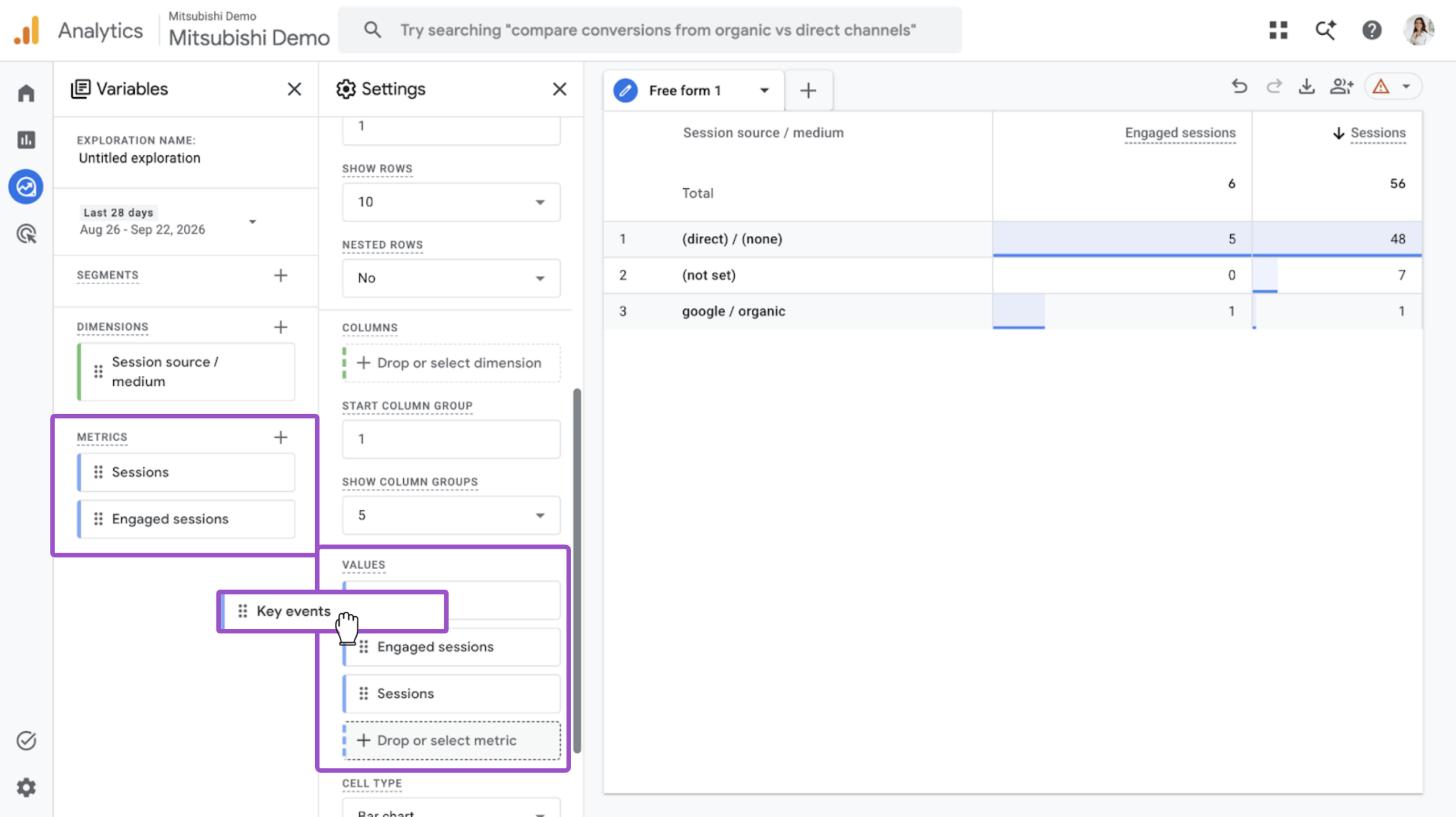Click the setup assistant check icon
The width and height of the screenshot is (1456, 817).
(26, 740)
